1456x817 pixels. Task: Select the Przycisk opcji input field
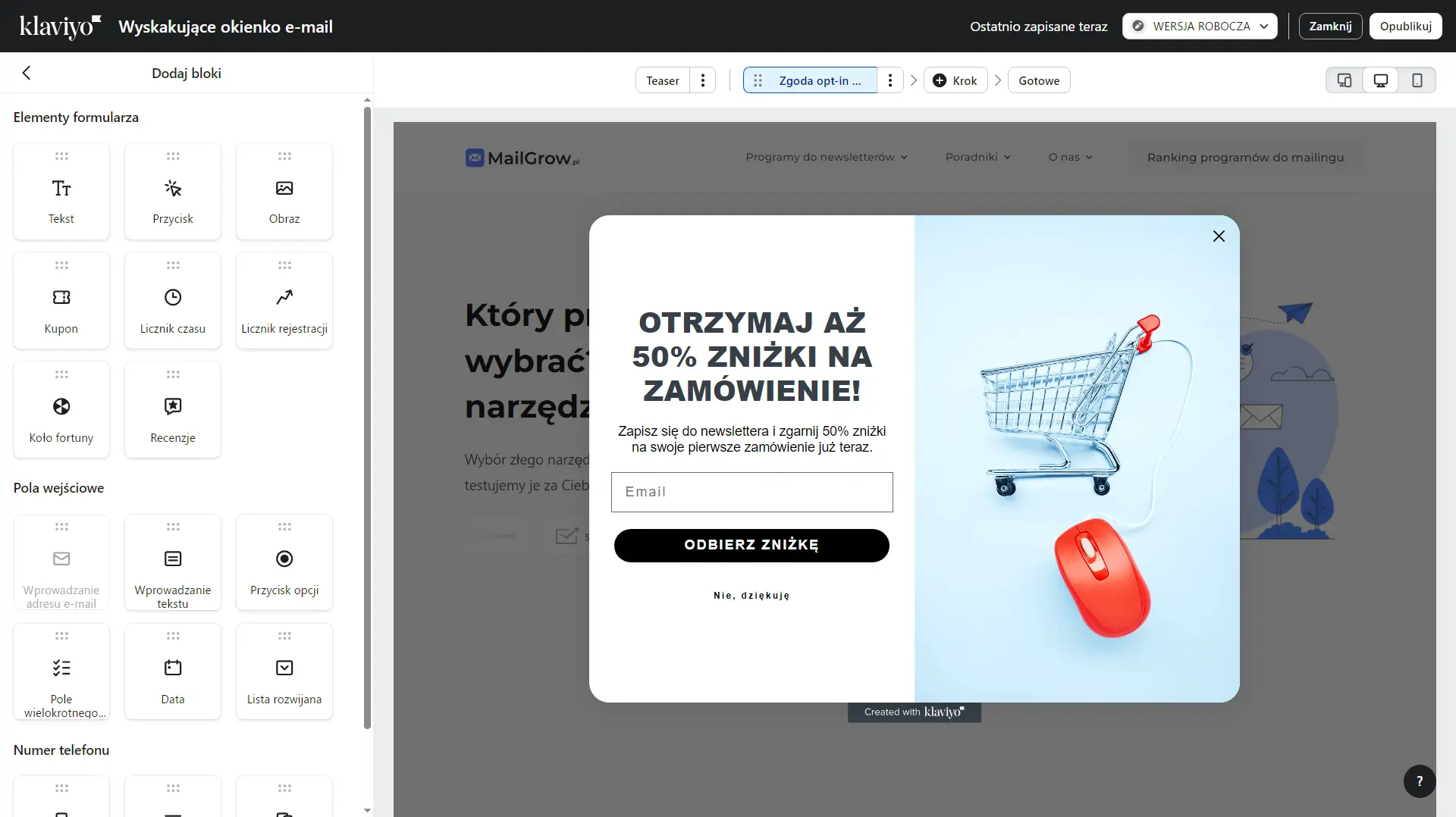[x=284, y=562]
